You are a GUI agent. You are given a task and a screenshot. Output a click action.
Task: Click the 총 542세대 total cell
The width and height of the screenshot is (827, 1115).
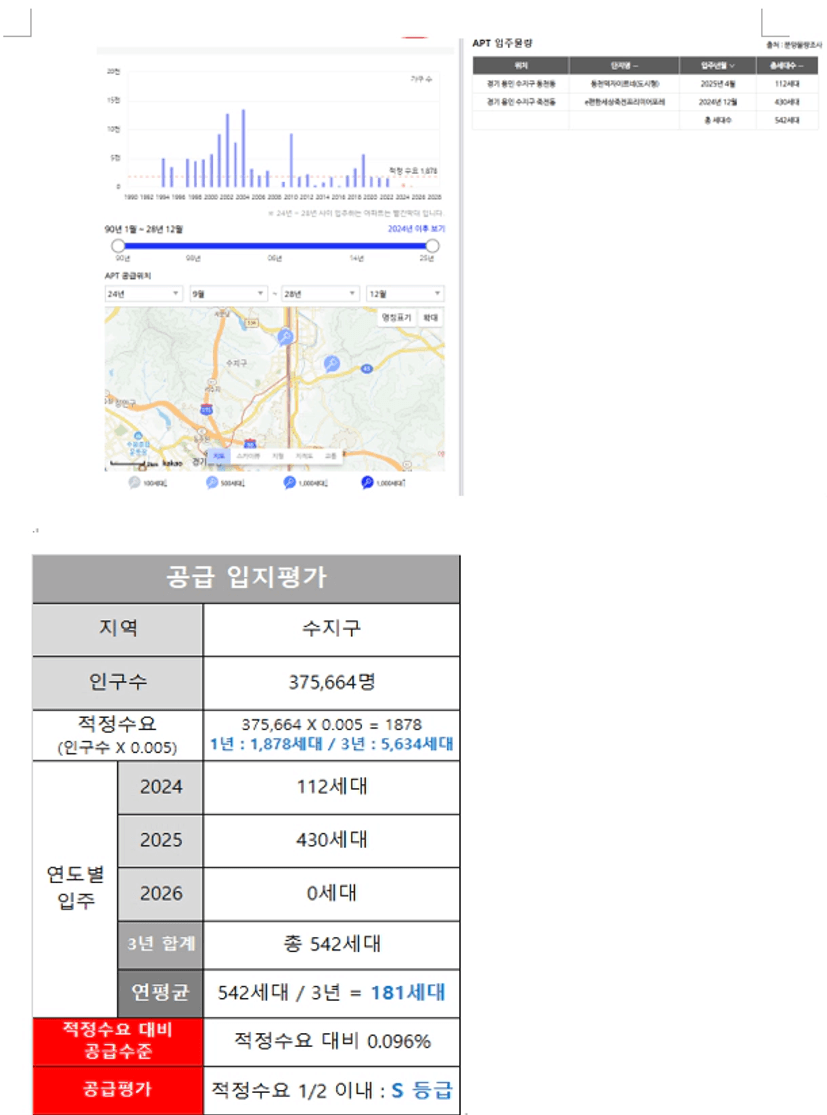[331, 945]
